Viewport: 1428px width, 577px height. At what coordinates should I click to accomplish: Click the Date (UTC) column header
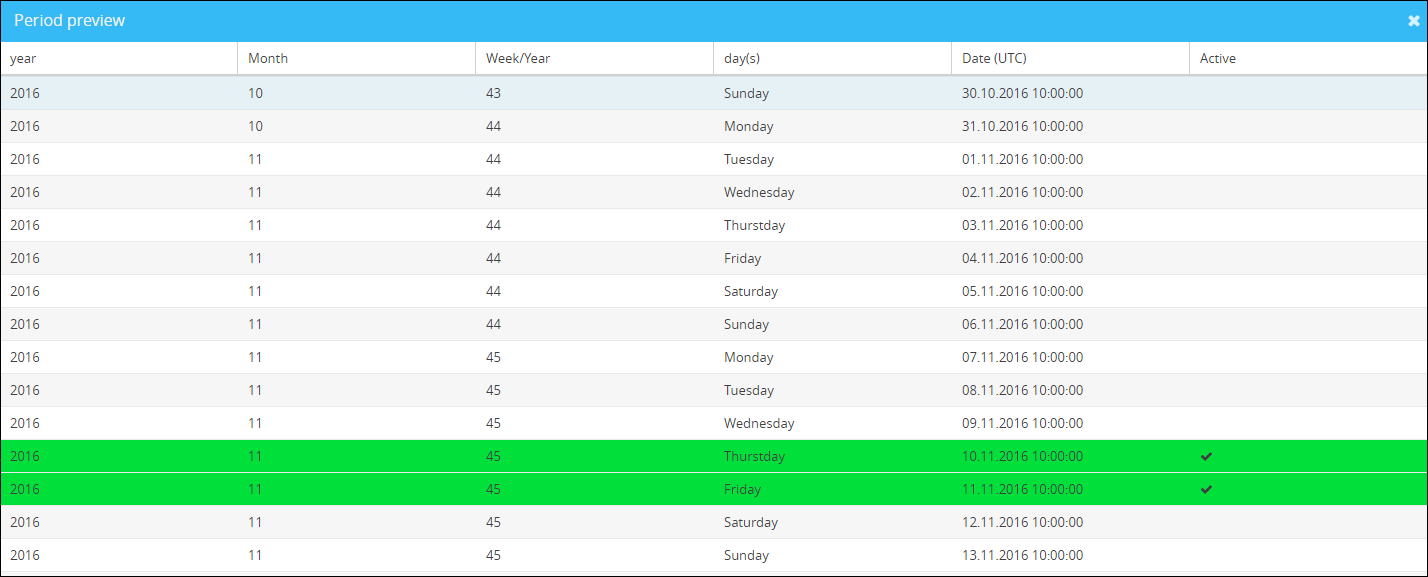point(995,58)
